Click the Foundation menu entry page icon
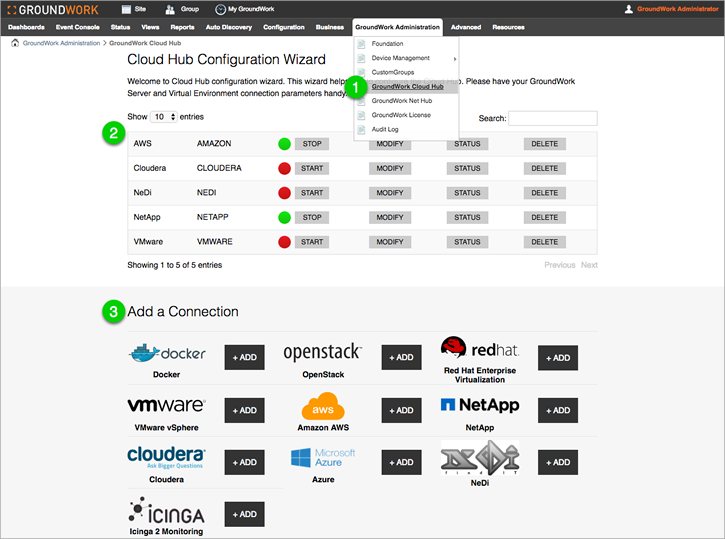725x539 pixels. pos(362,44)
